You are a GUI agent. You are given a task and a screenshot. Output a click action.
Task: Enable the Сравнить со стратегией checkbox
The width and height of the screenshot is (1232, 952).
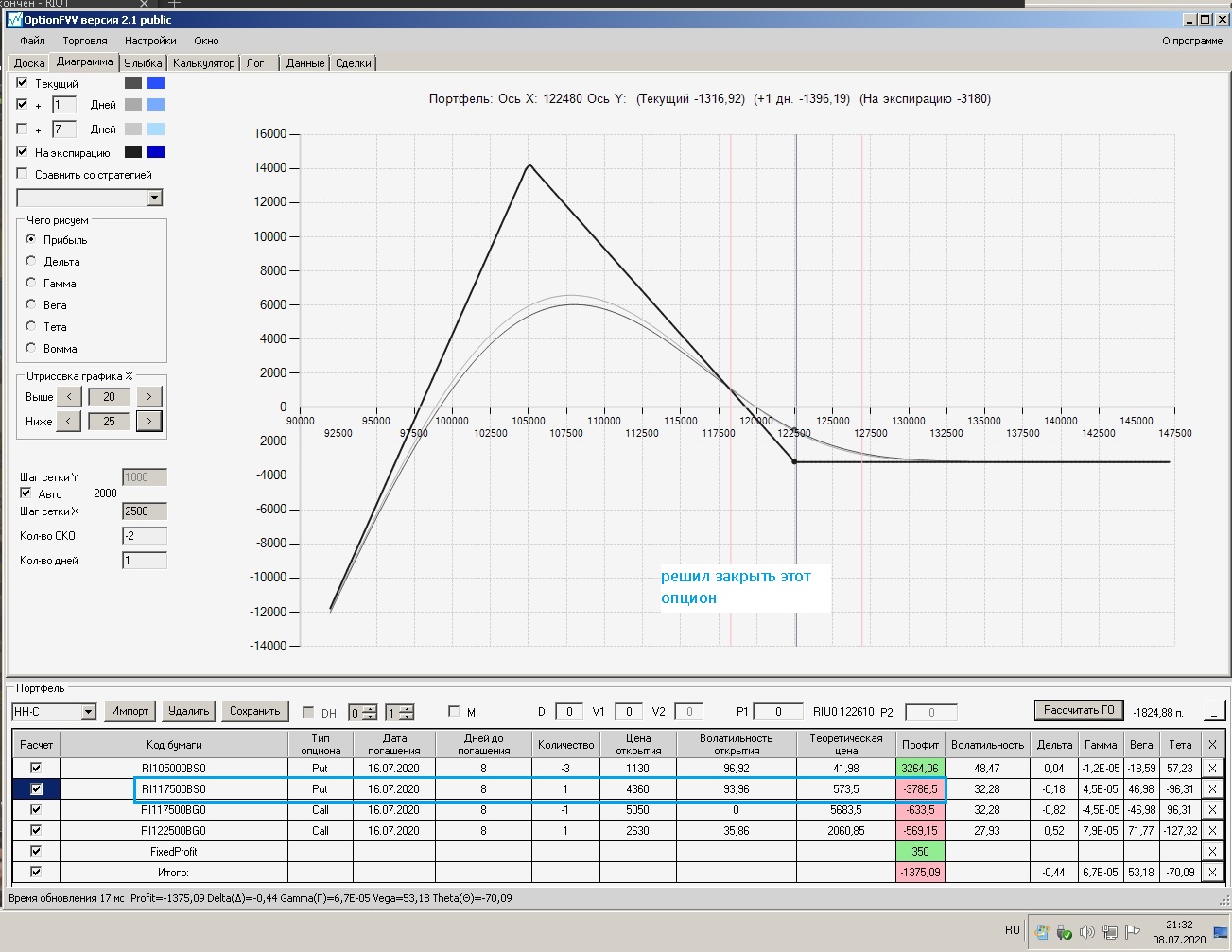[23, 174]
